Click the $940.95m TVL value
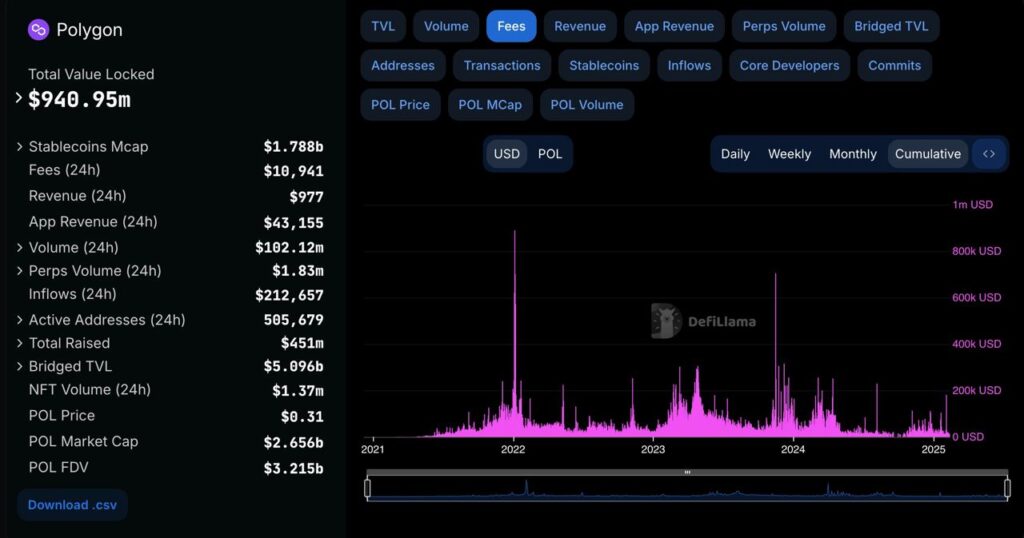Viewport: 1024px width, 538px height. pyautogui.click(x=79, y=99)
